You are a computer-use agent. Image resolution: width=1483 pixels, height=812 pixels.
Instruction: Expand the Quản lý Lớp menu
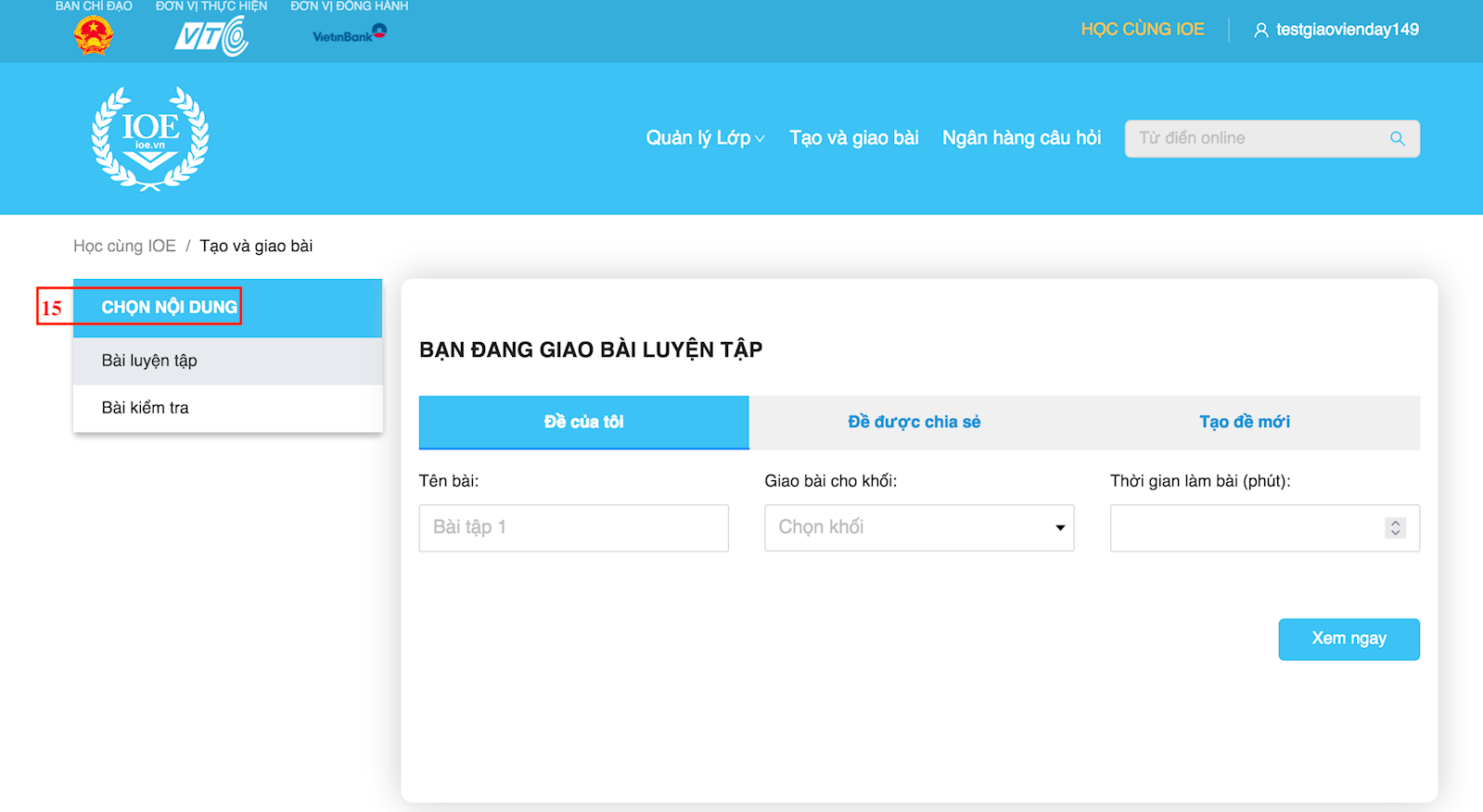pos(705,138)
